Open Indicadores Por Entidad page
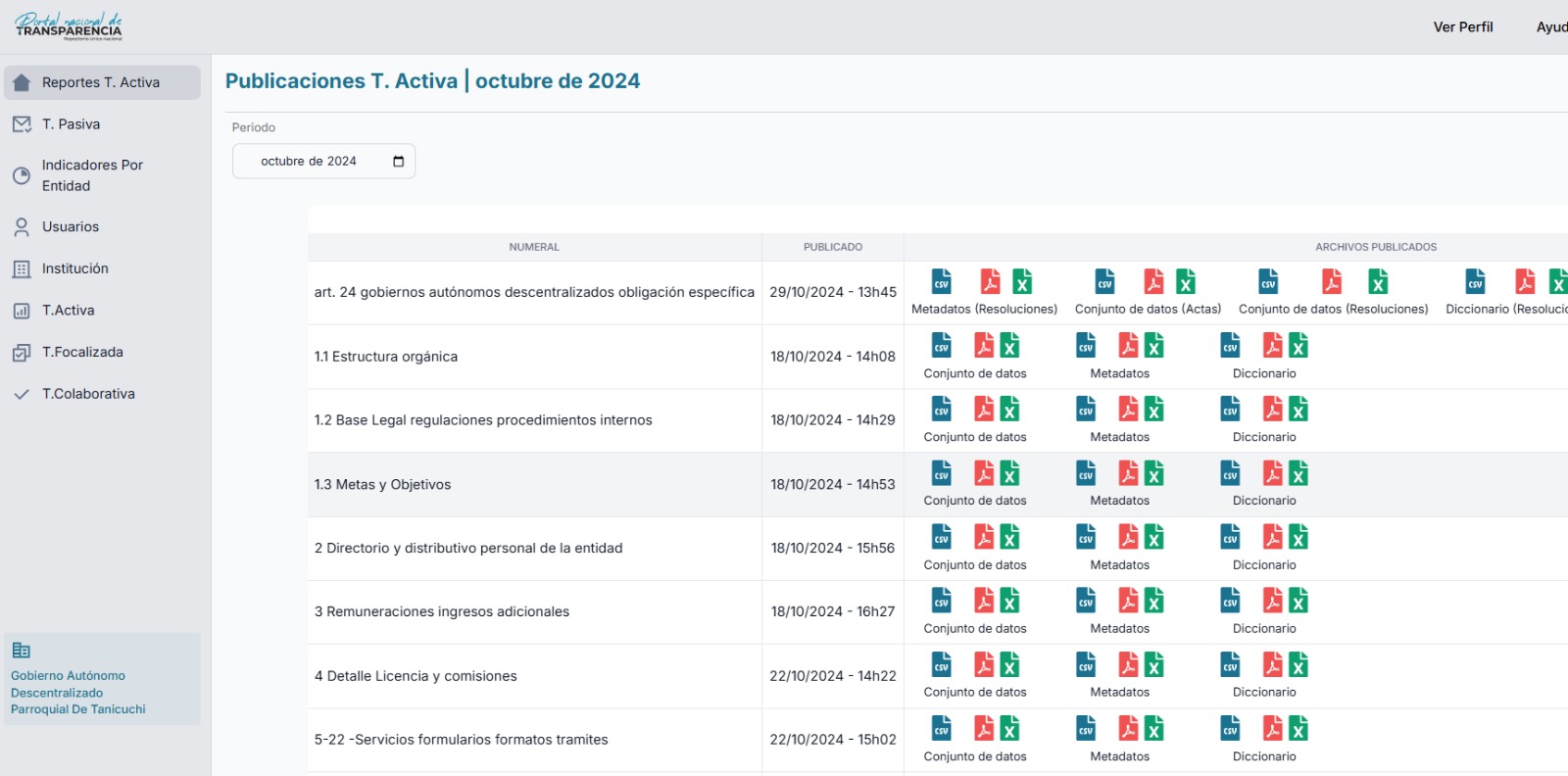 pyautogui.click(x=92, y=175)
